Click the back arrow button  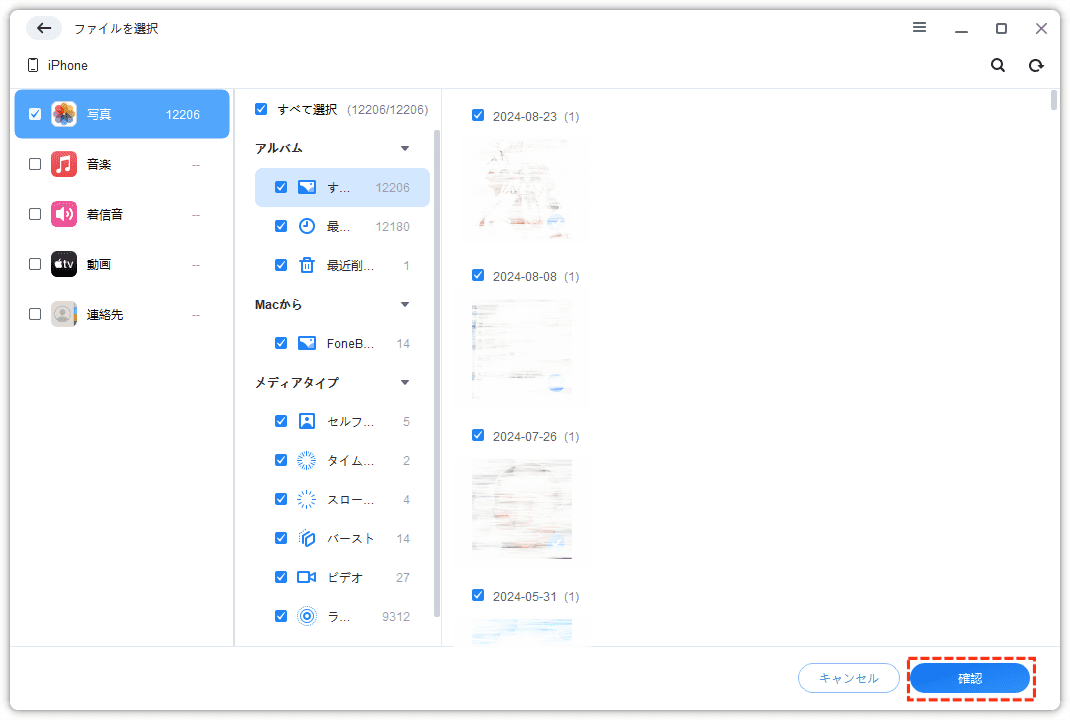44,28
